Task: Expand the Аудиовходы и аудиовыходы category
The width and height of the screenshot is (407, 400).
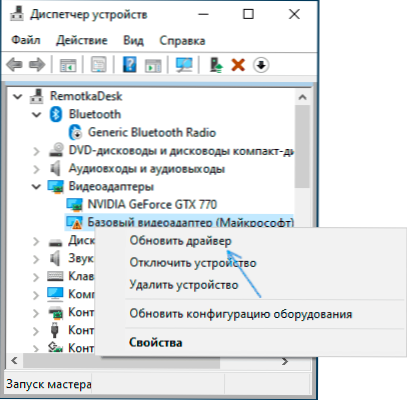Action: pyautogui.click(x=36, y=169)
